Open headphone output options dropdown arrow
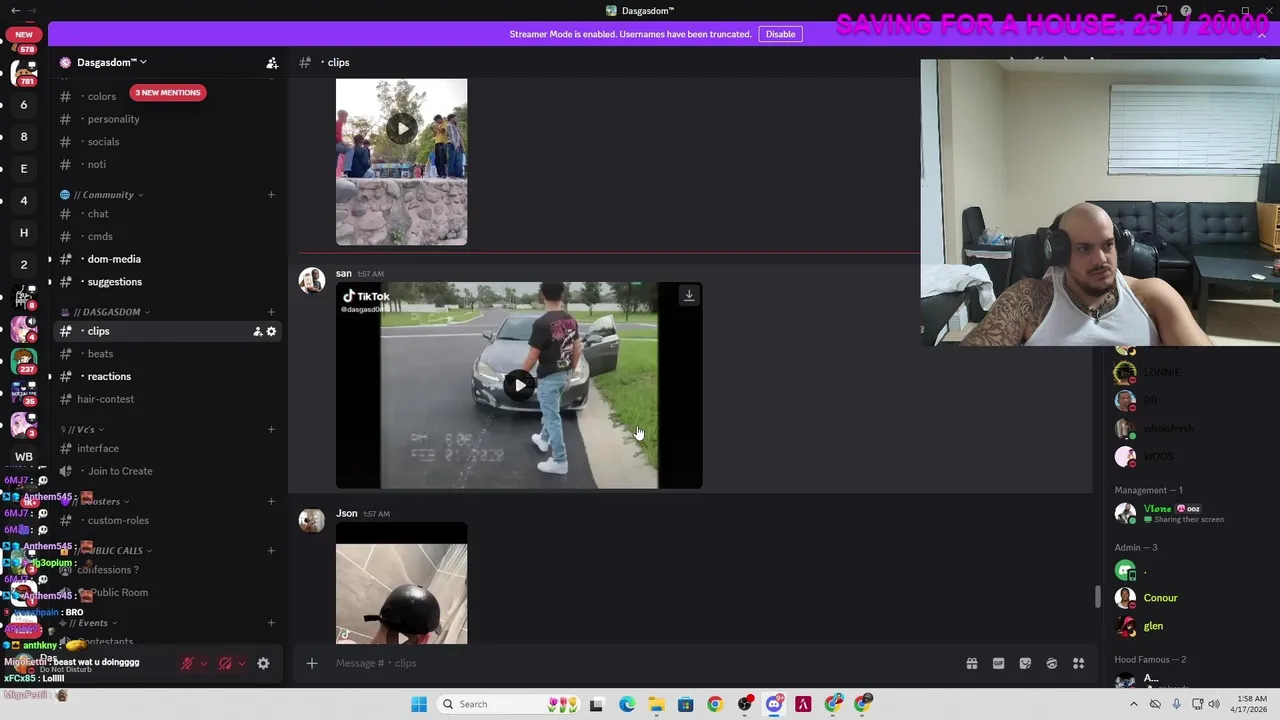Screen dimensions: 1280x720 click(241, 663)
